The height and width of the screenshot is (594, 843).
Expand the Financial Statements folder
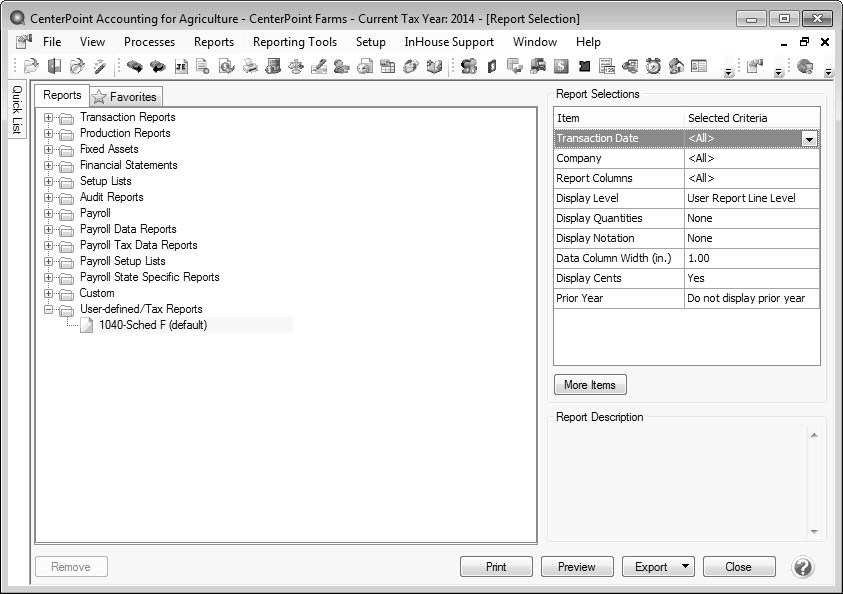(48, 165)
